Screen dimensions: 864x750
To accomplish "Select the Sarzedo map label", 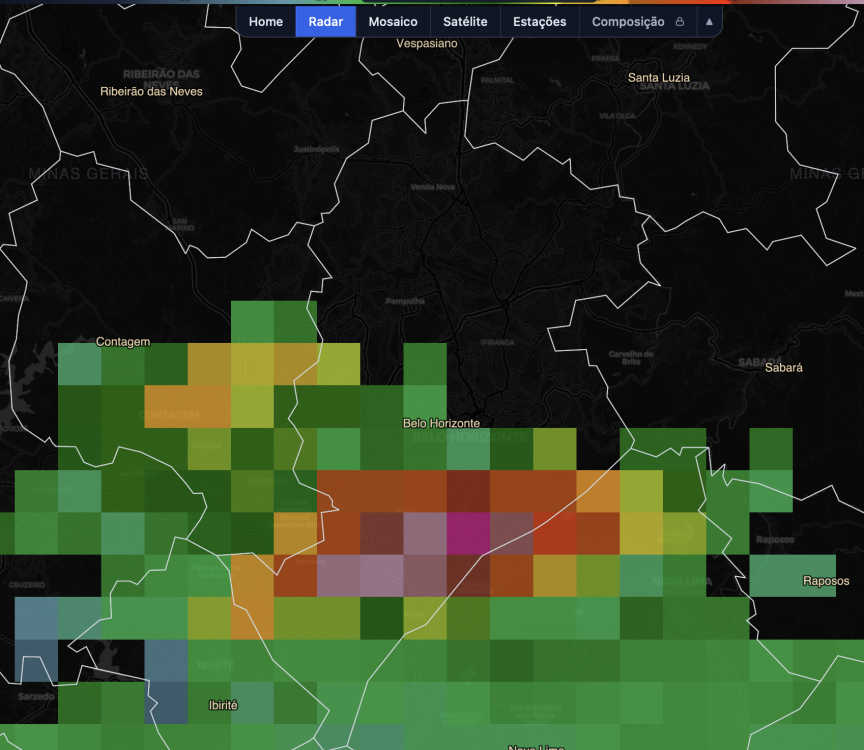I will [x=36, y=696].
